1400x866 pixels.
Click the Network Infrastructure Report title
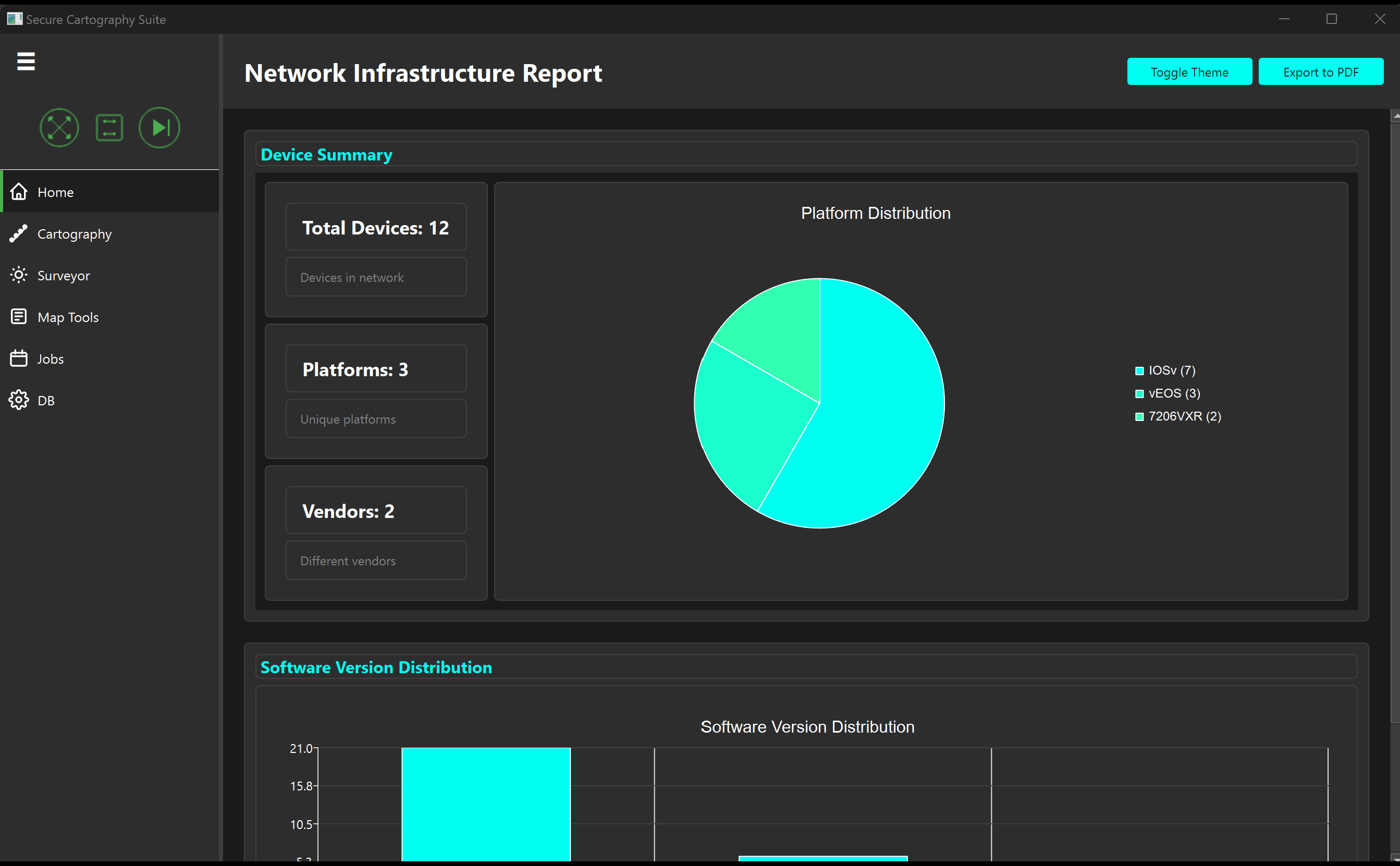click(423, 73)
